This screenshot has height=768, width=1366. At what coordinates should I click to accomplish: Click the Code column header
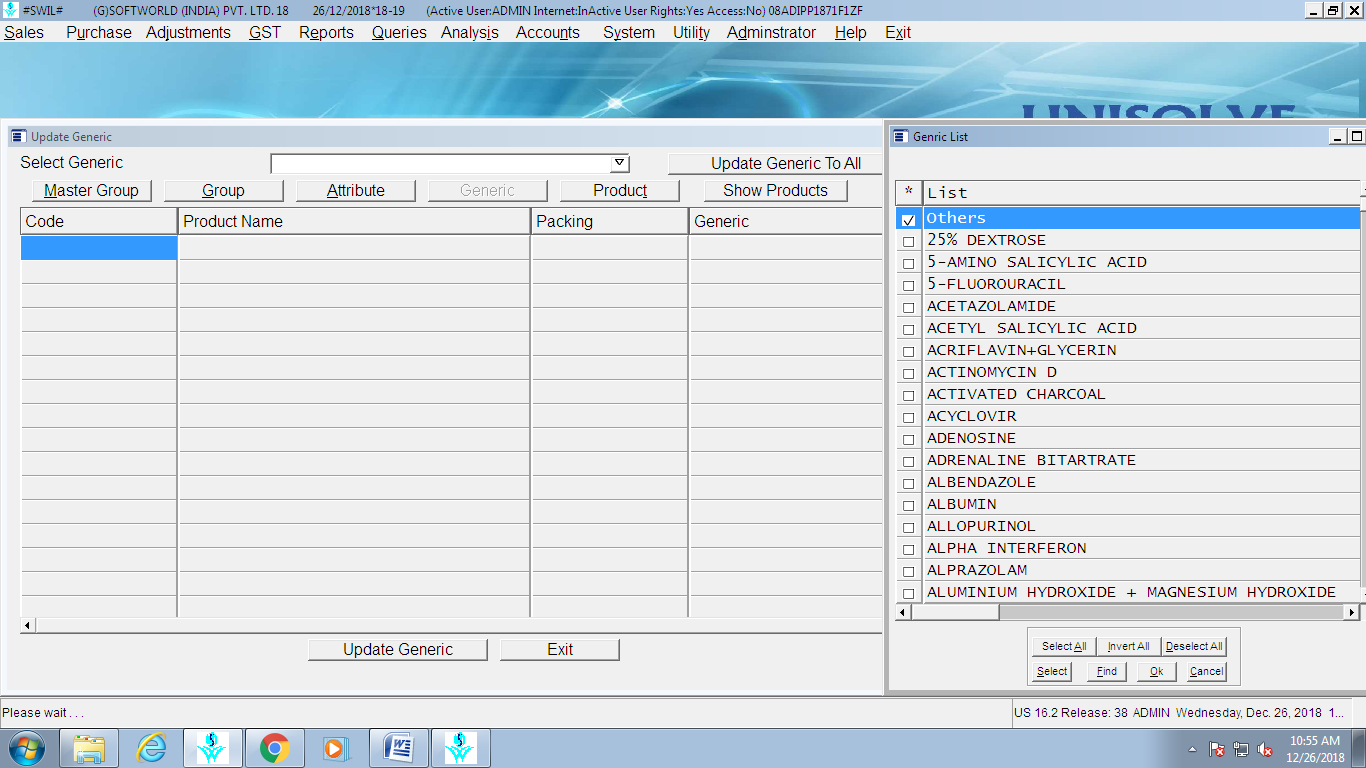click(x=99, y=221)
